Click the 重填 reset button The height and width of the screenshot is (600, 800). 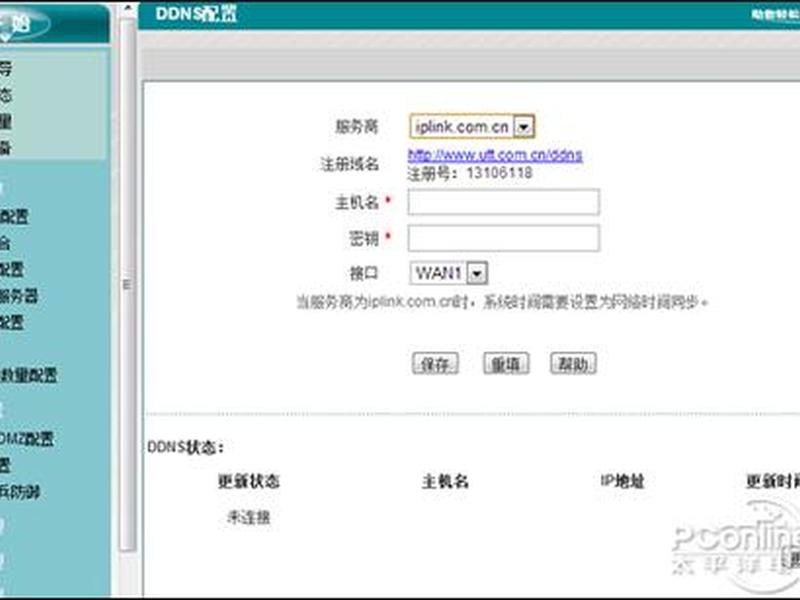(506, 363)
